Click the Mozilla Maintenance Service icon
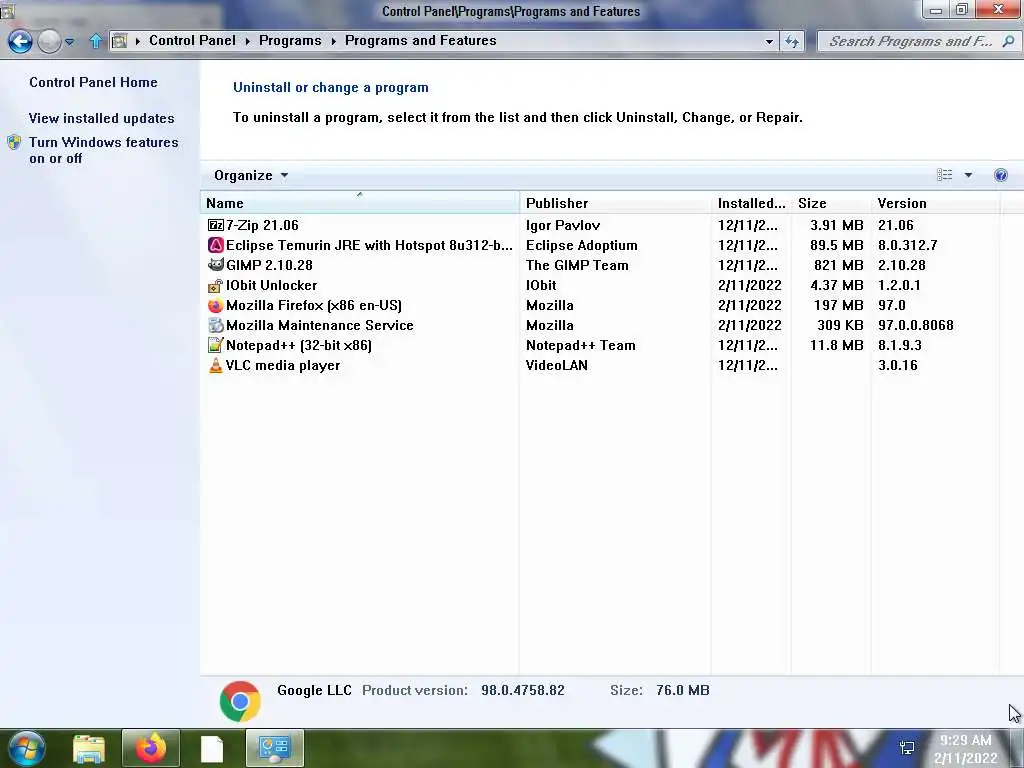Viewport: 1024px width, 768px height. click(x=216, y=325)
